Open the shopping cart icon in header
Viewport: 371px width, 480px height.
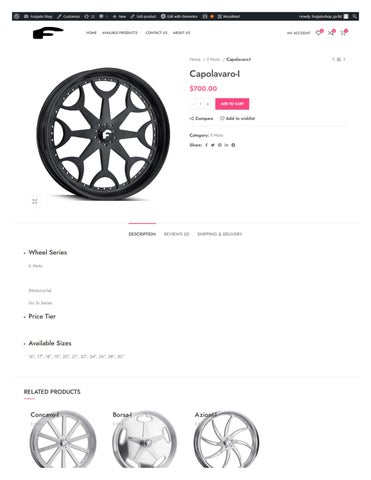pyautogui.click(x=343, y=33)
